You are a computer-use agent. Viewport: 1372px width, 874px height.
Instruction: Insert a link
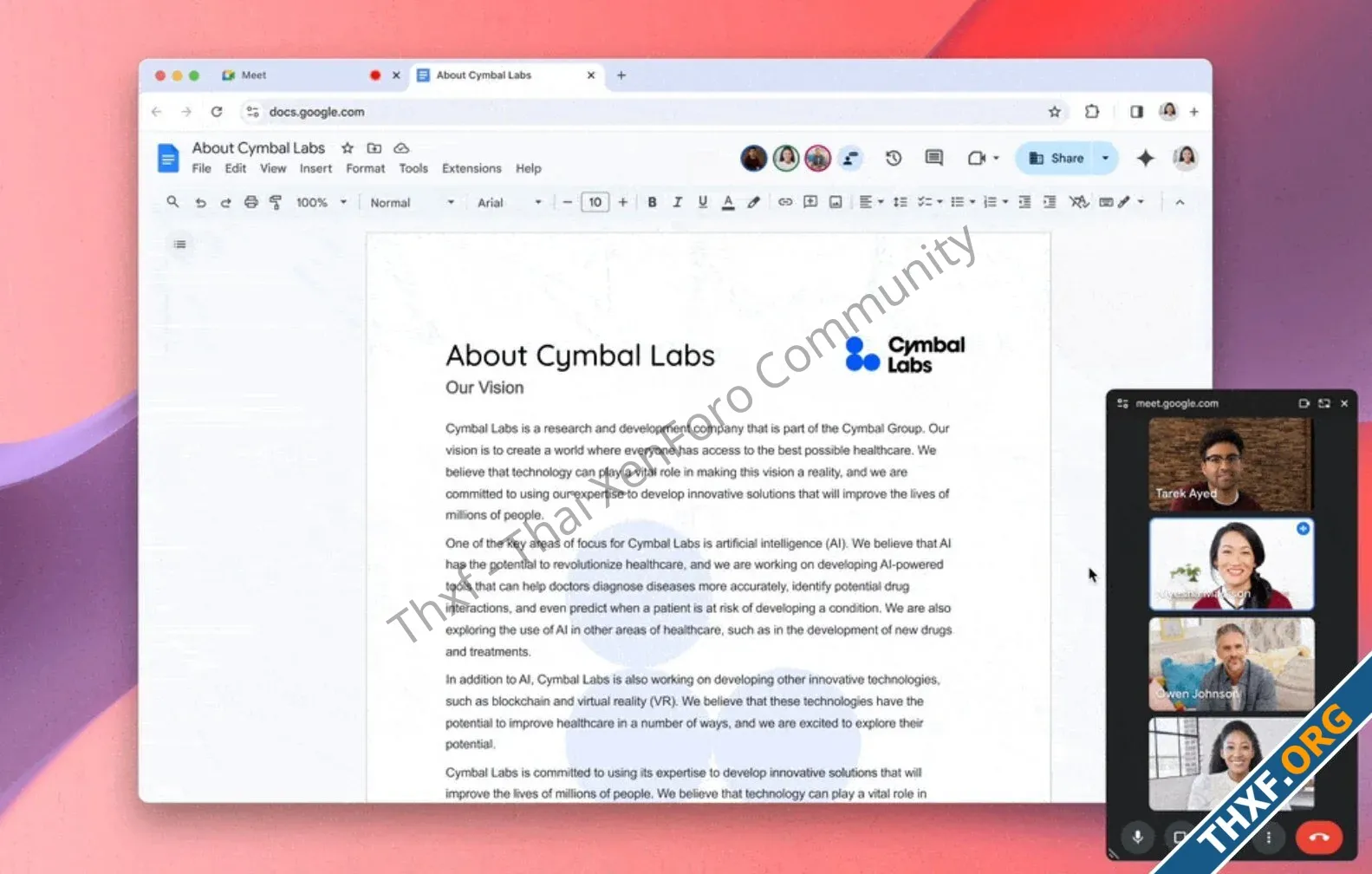pyautogui.click(x=785, y=202)
